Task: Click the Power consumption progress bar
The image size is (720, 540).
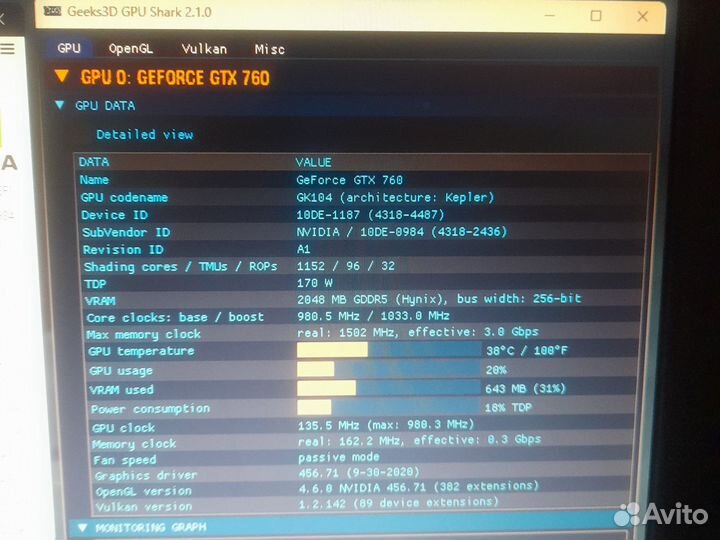Action: (x=388, y=407)
